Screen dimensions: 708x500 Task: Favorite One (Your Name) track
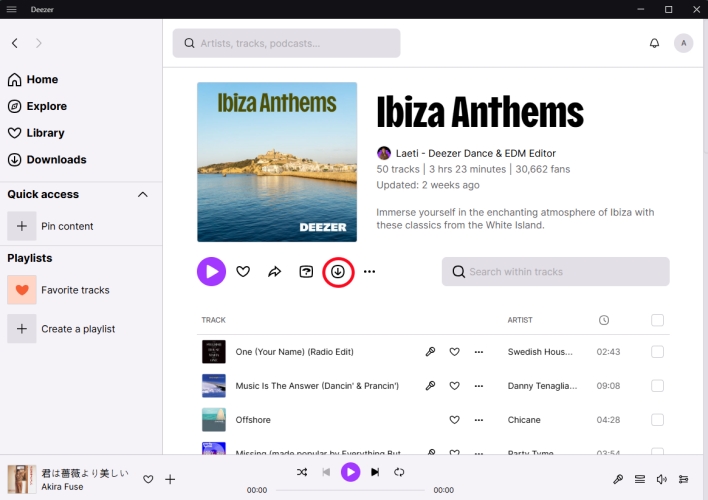coord(455,351)
